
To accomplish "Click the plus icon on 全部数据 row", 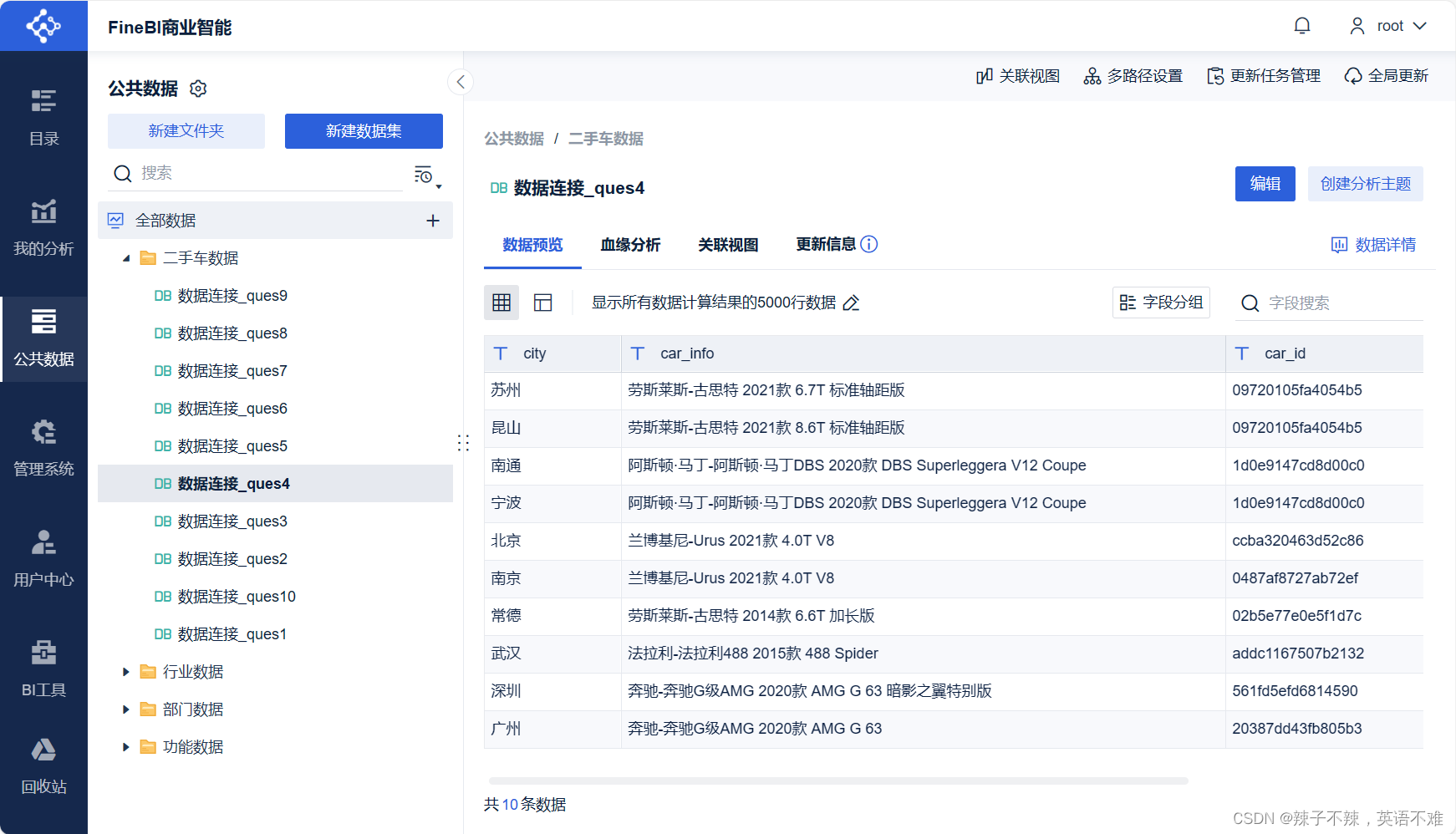I will tap(433, 221).
